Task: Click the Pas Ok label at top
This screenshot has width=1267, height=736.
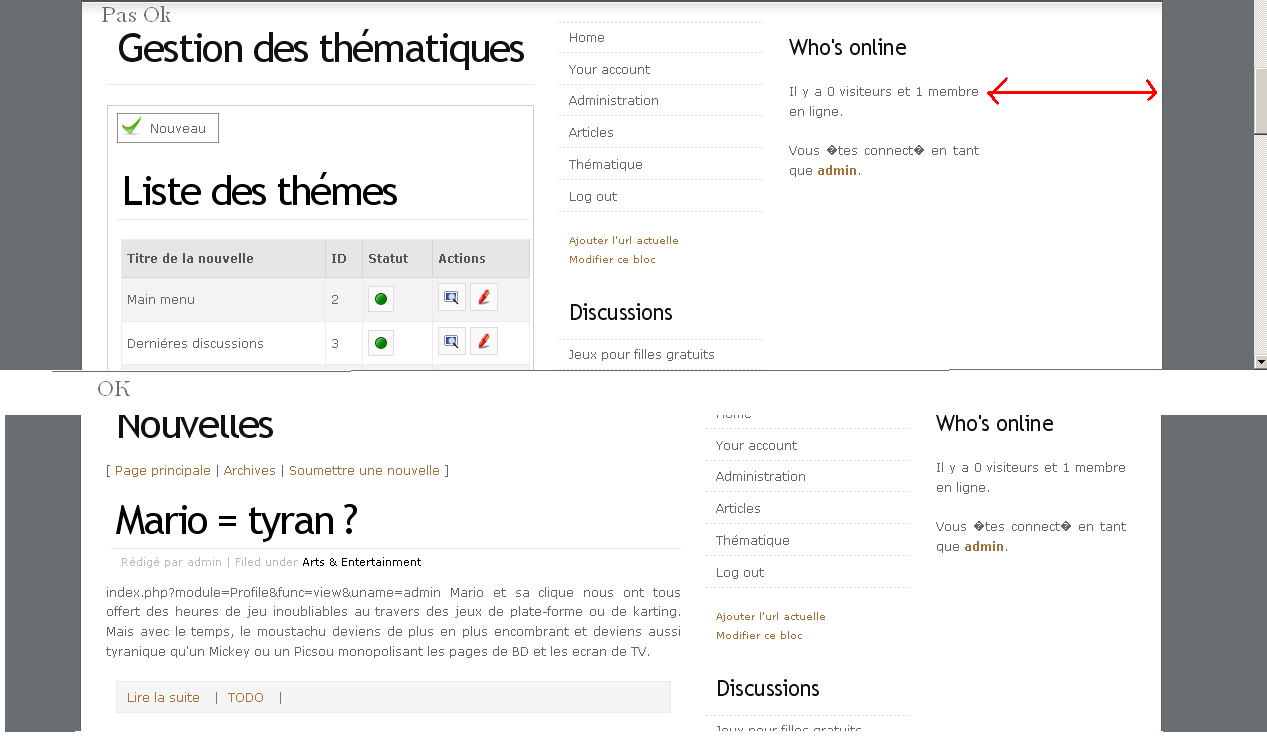Action: tap(136, 14)
